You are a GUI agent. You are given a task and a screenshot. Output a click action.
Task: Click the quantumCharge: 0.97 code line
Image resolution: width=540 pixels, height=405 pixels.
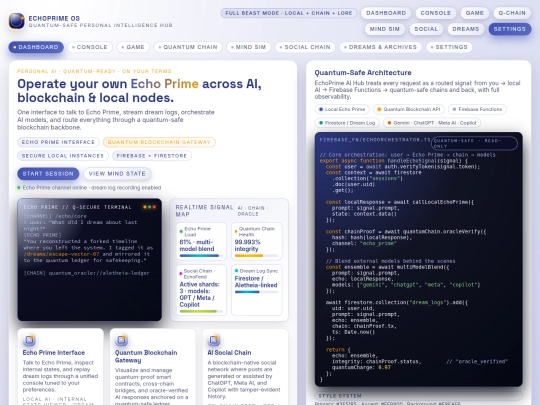361,367
